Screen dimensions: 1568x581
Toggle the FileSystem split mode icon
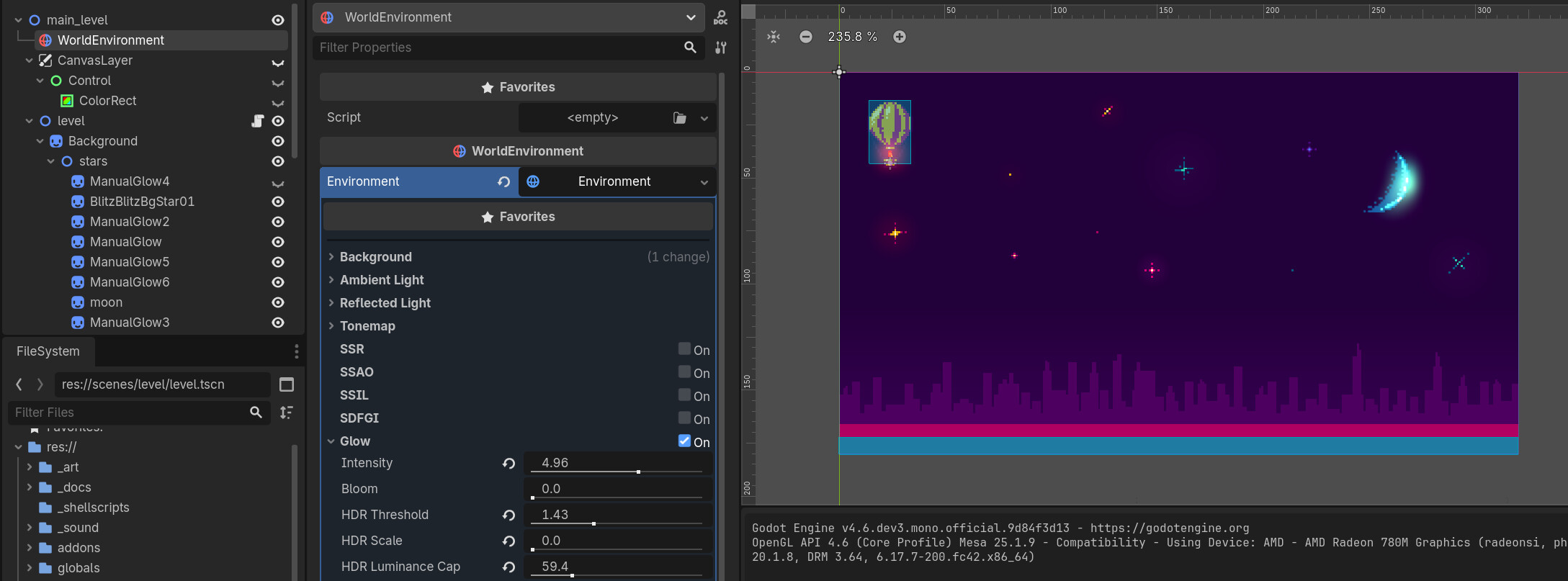[x=286, y=384]
